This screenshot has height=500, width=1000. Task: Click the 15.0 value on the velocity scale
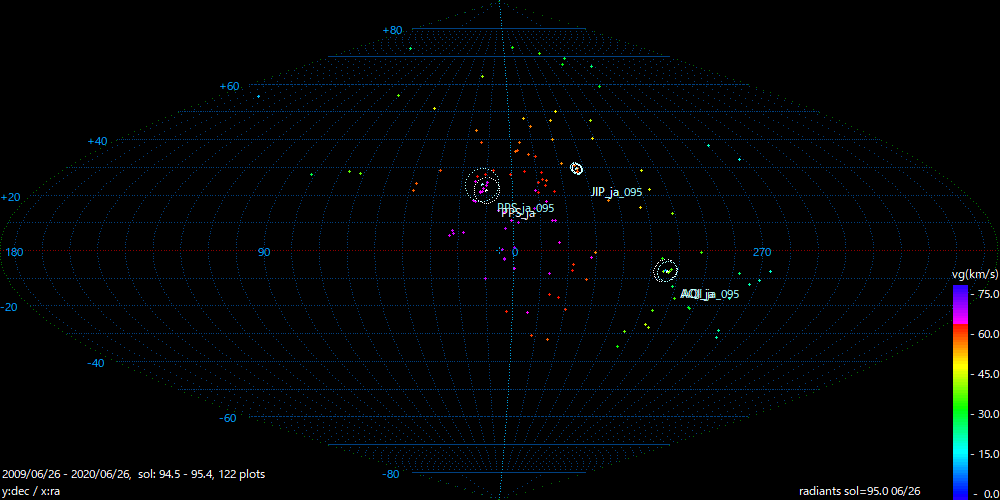(986, 454)
